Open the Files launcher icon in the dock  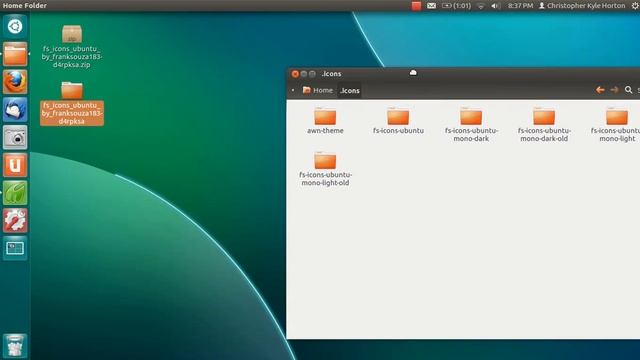(15, 54)
